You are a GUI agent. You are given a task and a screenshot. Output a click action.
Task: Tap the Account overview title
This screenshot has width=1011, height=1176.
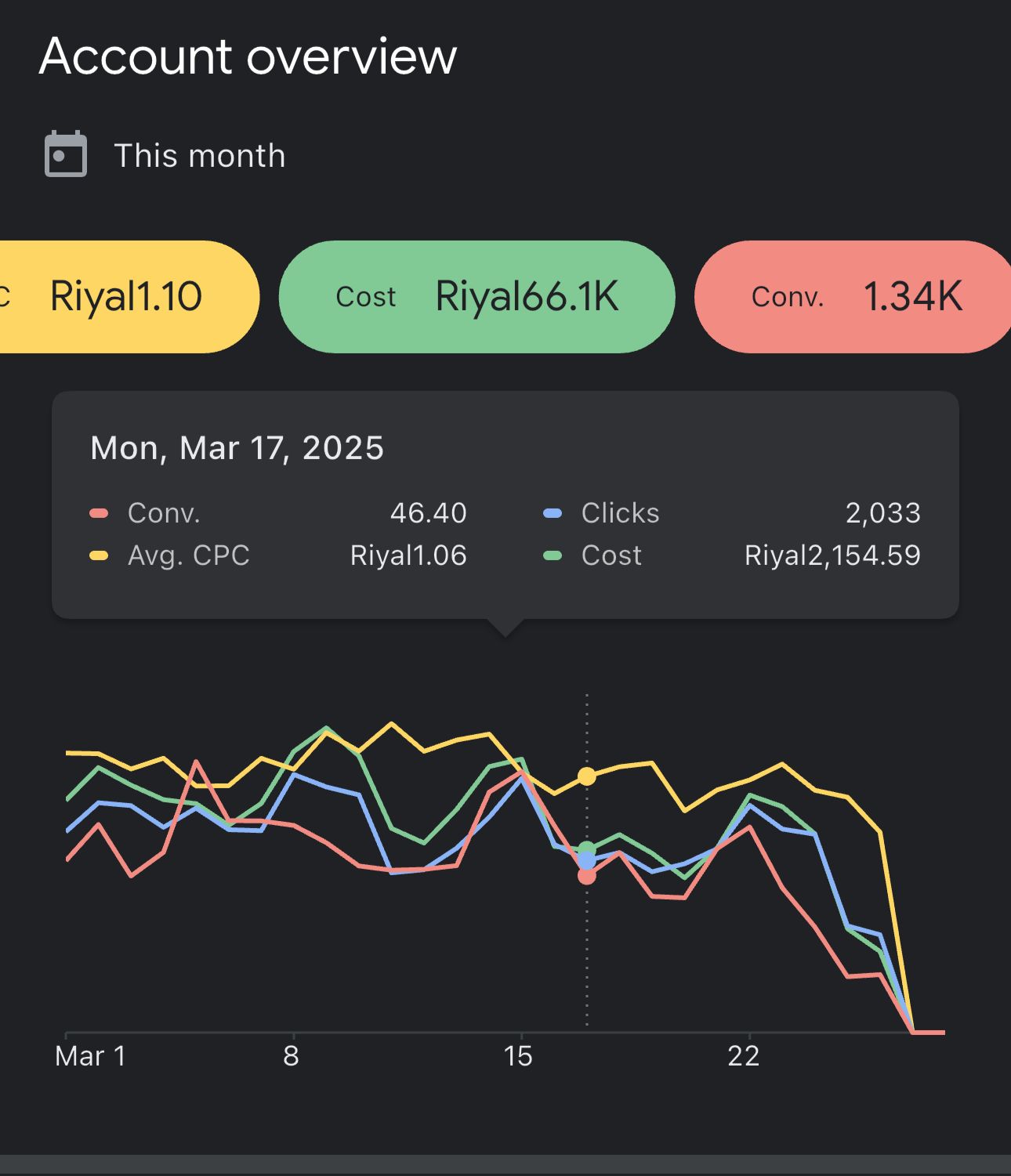tap(248, 56)
